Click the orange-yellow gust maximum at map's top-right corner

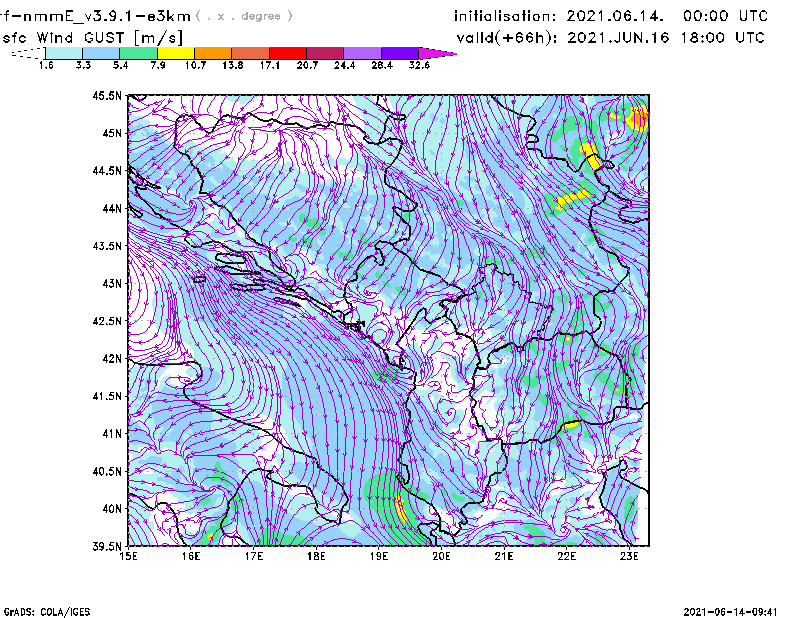click(638, 118)
